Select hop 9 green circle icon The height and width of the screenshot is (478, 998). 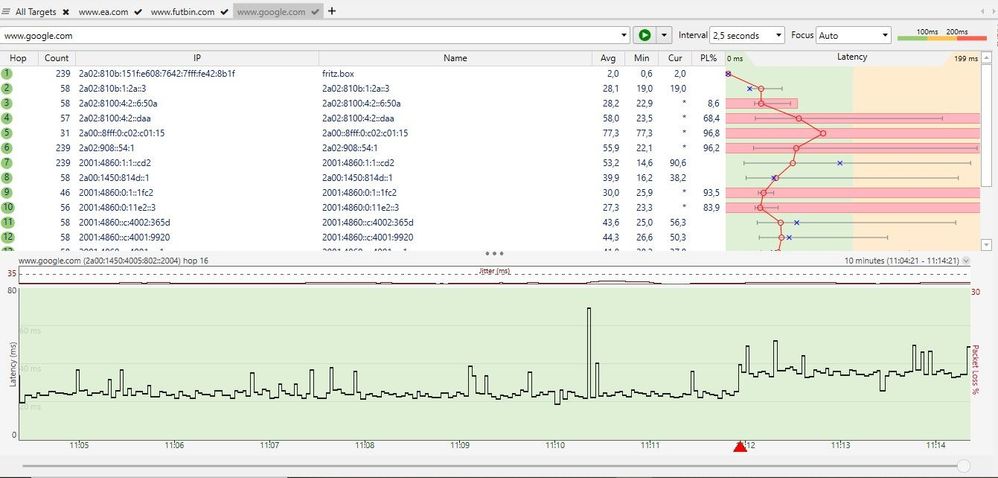7,192
